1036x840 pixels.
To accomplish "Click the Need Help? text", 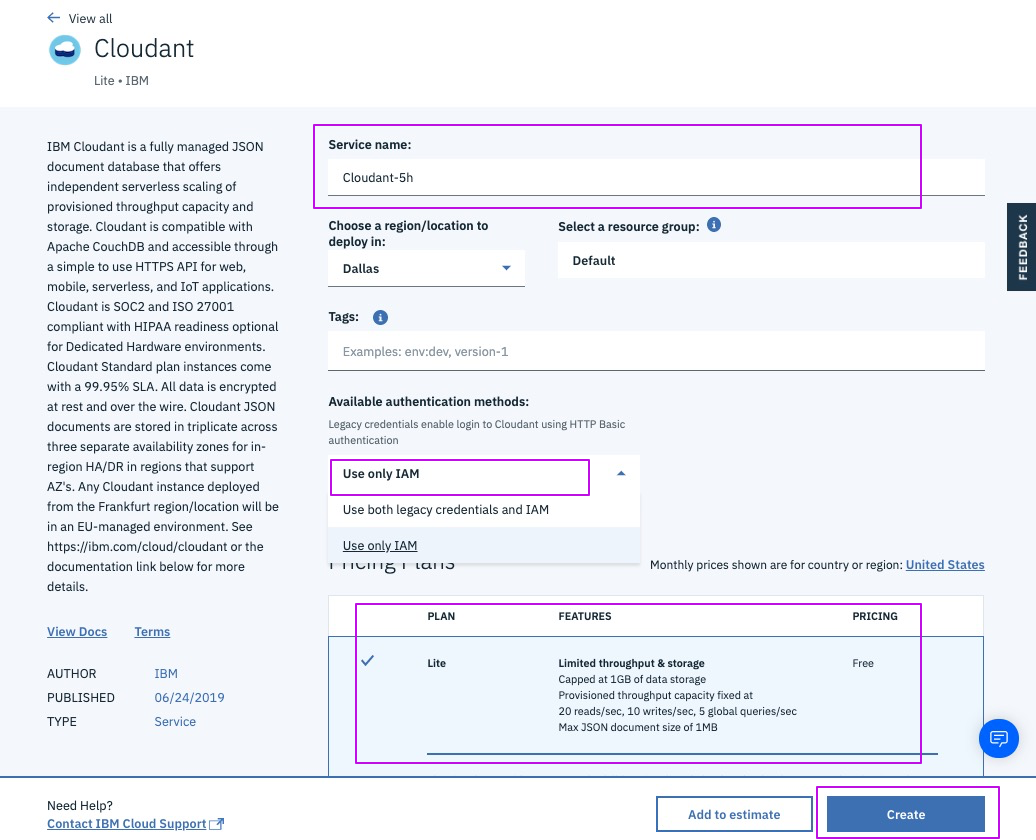I will [x=80, y=805].
